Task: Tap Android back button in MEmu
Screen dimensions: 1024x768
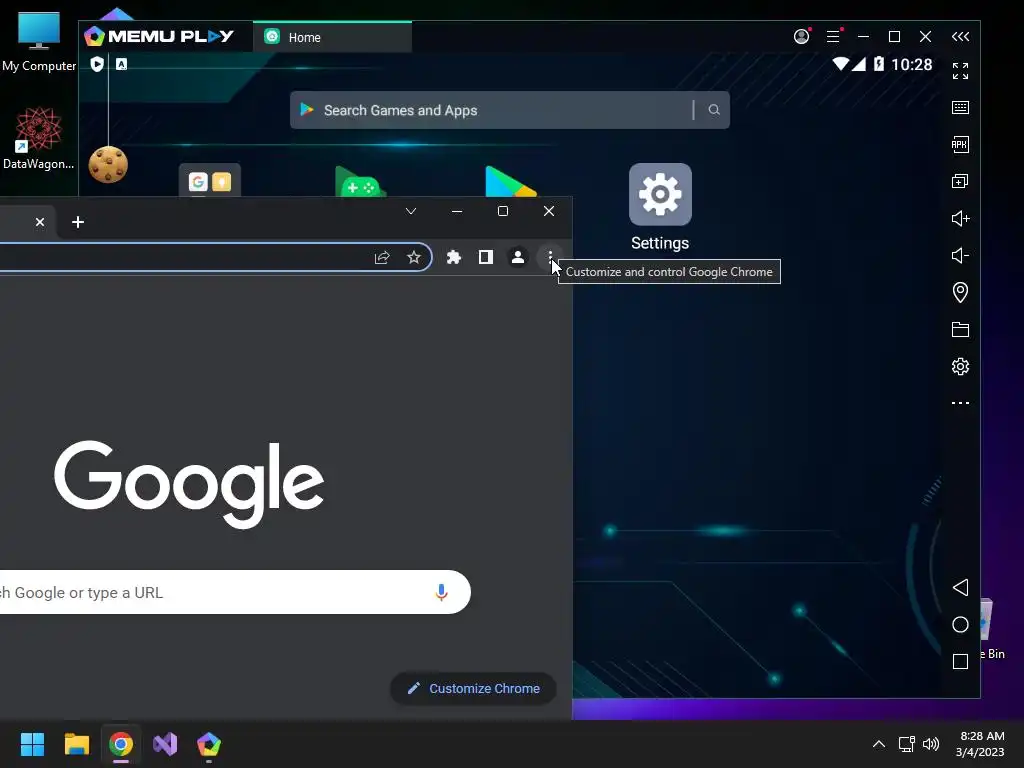Action: [960, 587]
